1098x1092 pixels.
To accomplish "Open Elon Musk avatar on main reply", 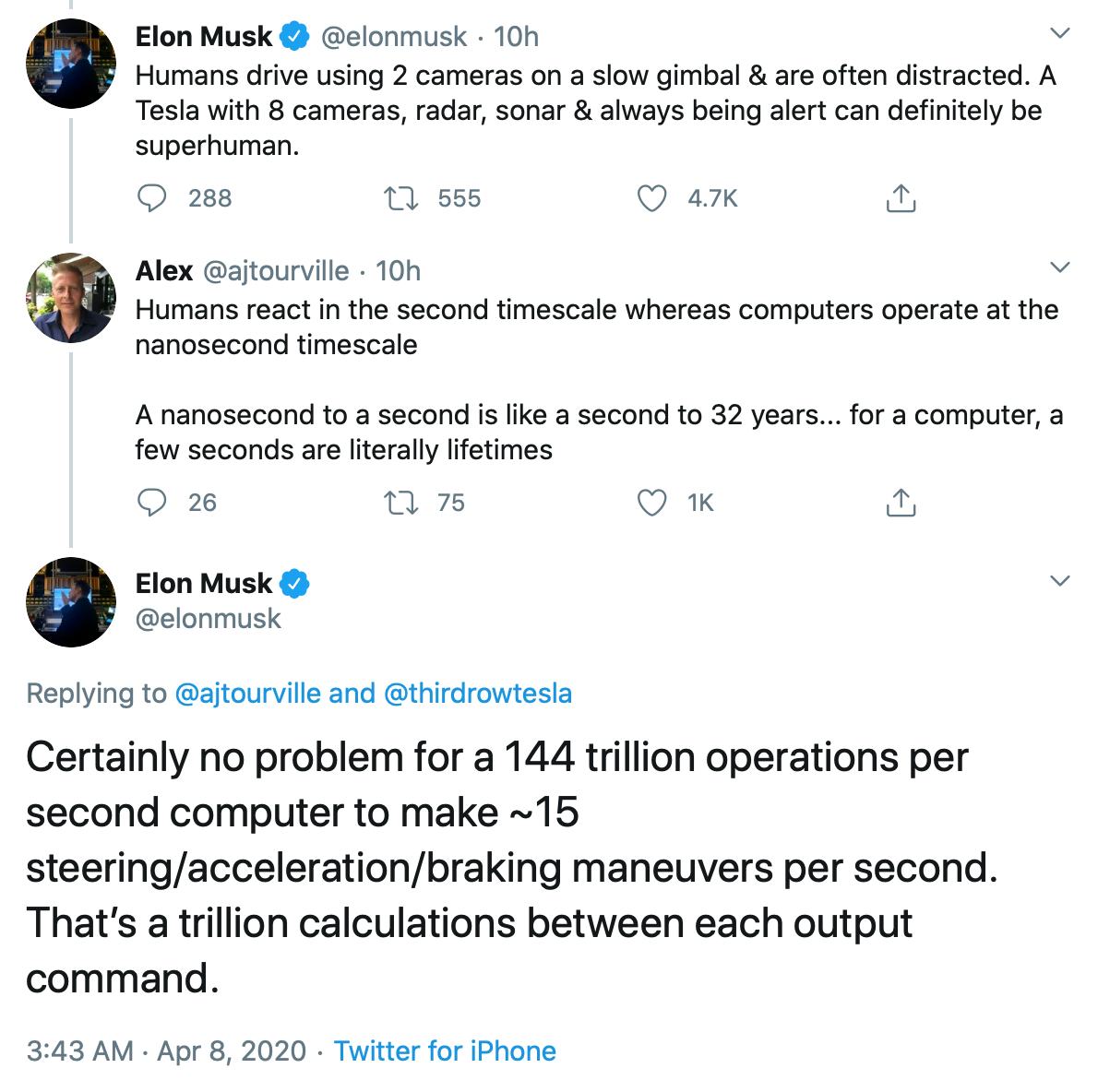I will 70,601.
